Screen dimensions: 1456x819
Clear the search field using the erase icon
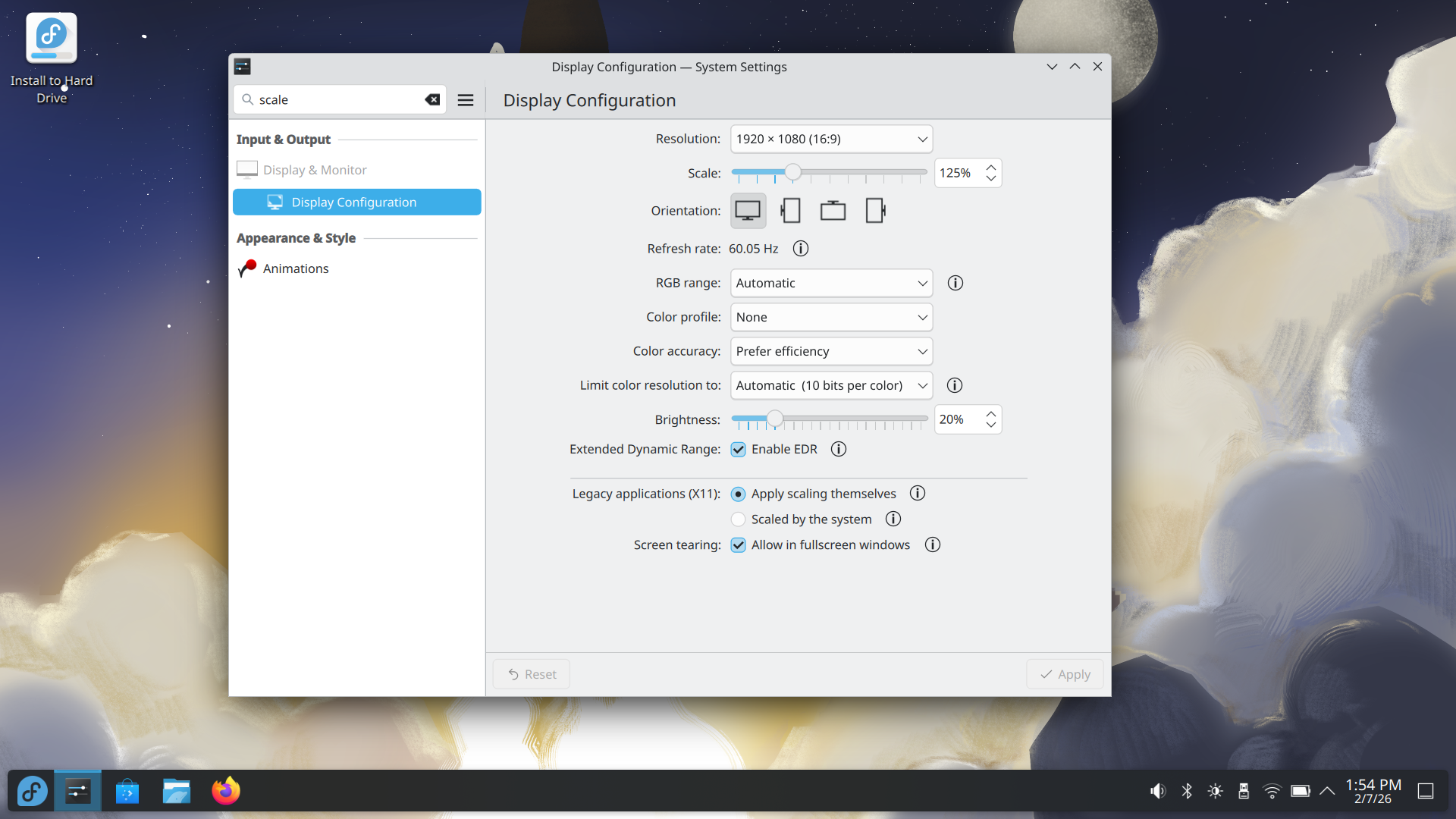point(432,99)
